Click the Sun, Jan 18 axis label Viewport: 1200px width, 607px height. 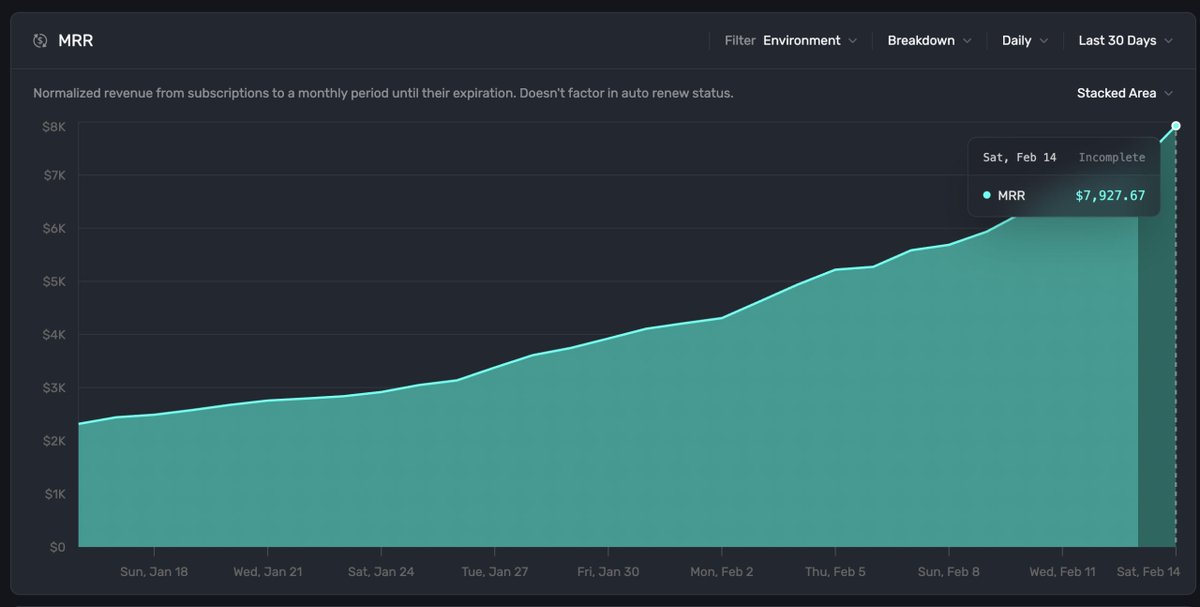[x=154, y=572]
